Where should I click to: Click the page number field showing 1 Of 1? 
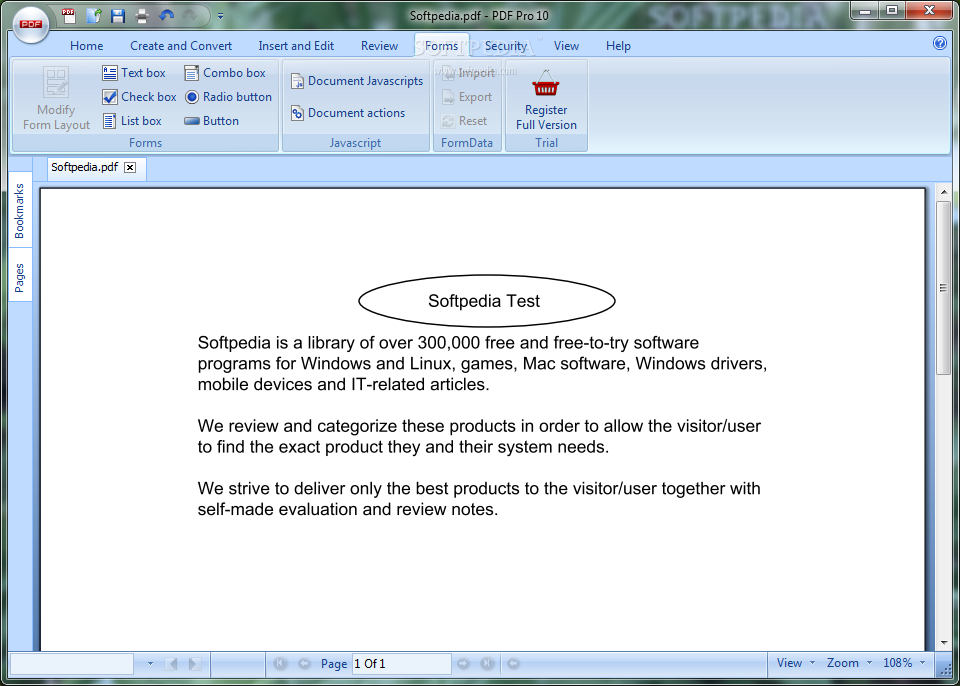pyautogui.click(x=402, y=663)
